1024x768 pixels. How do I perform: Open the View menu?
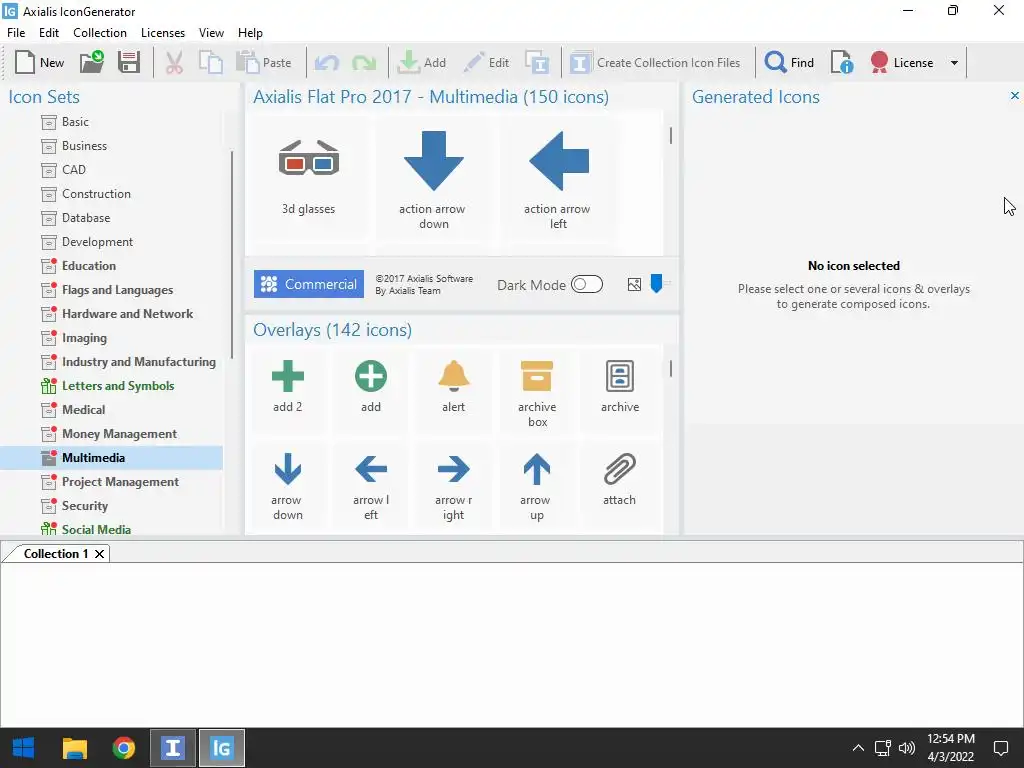[x=211, y=33]
